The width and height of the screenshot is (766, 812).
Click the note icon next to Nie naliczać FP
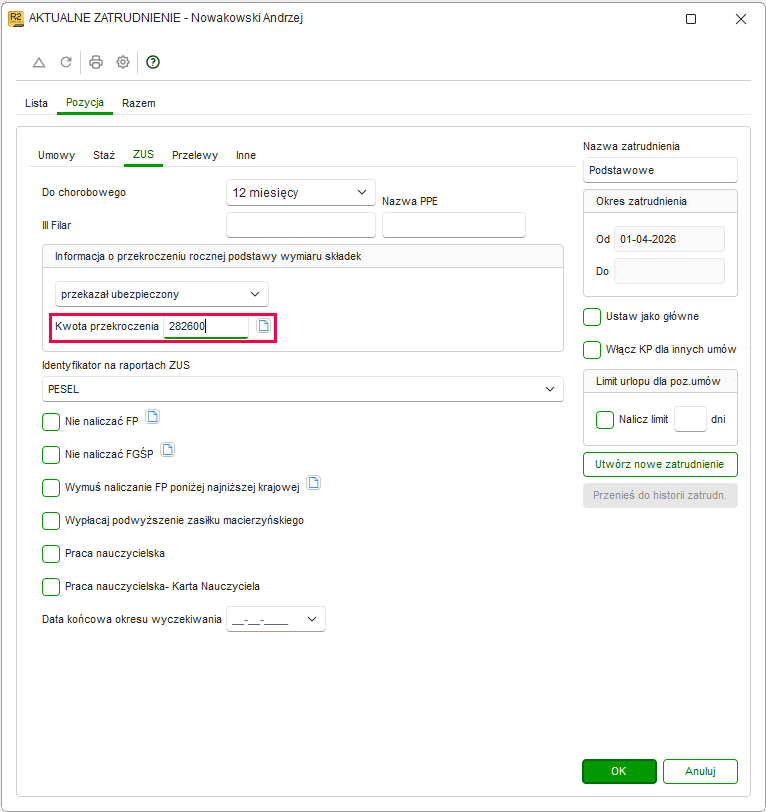click(x=152, y=417)
